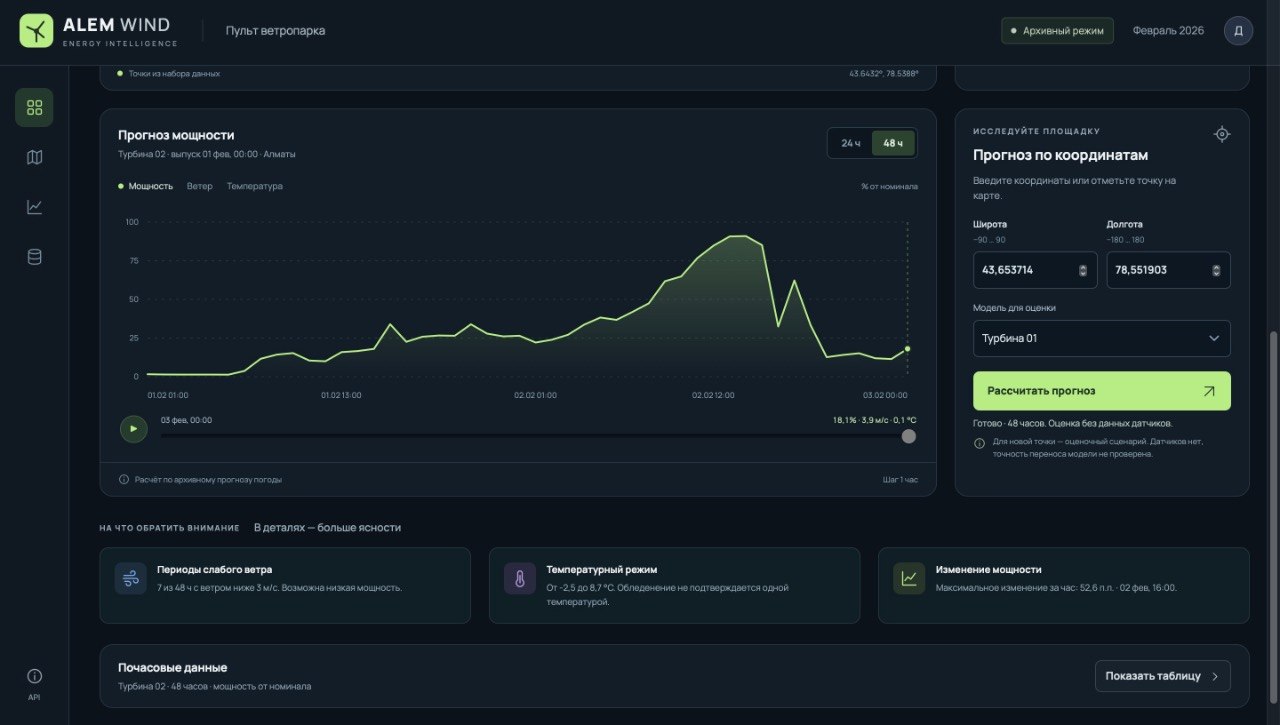Click the power change chart icon
This screenshot has width=1280, height=725.
tap(909, 578)
